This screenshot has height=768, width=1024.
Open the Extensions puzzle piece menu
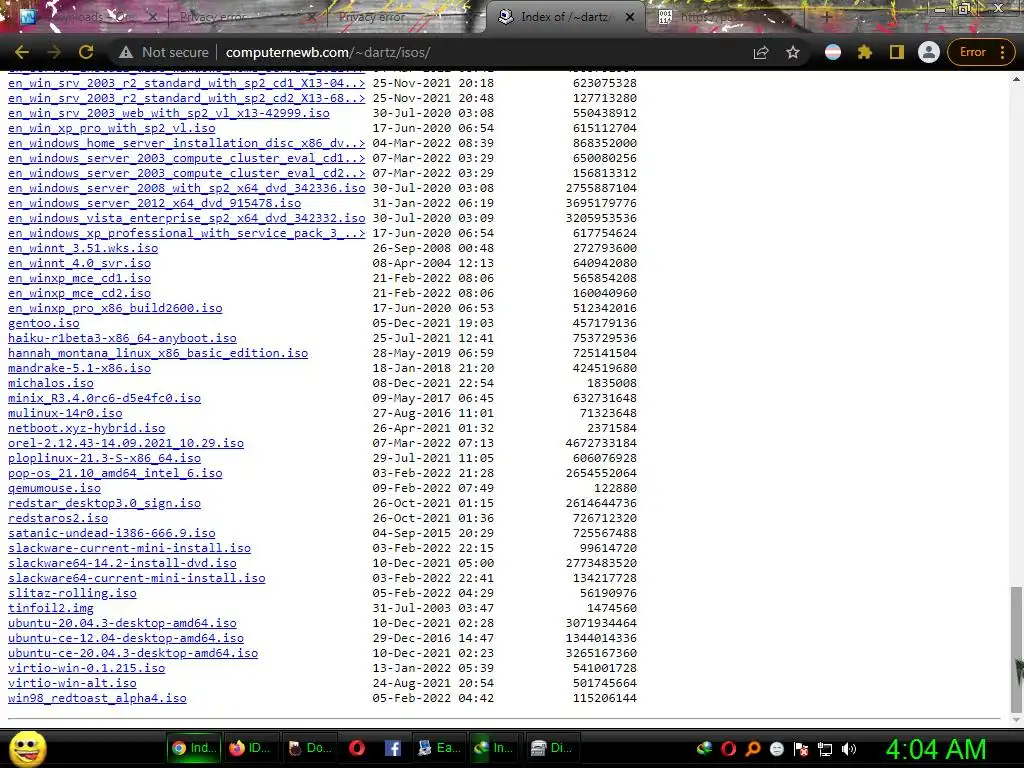[865, 52]
